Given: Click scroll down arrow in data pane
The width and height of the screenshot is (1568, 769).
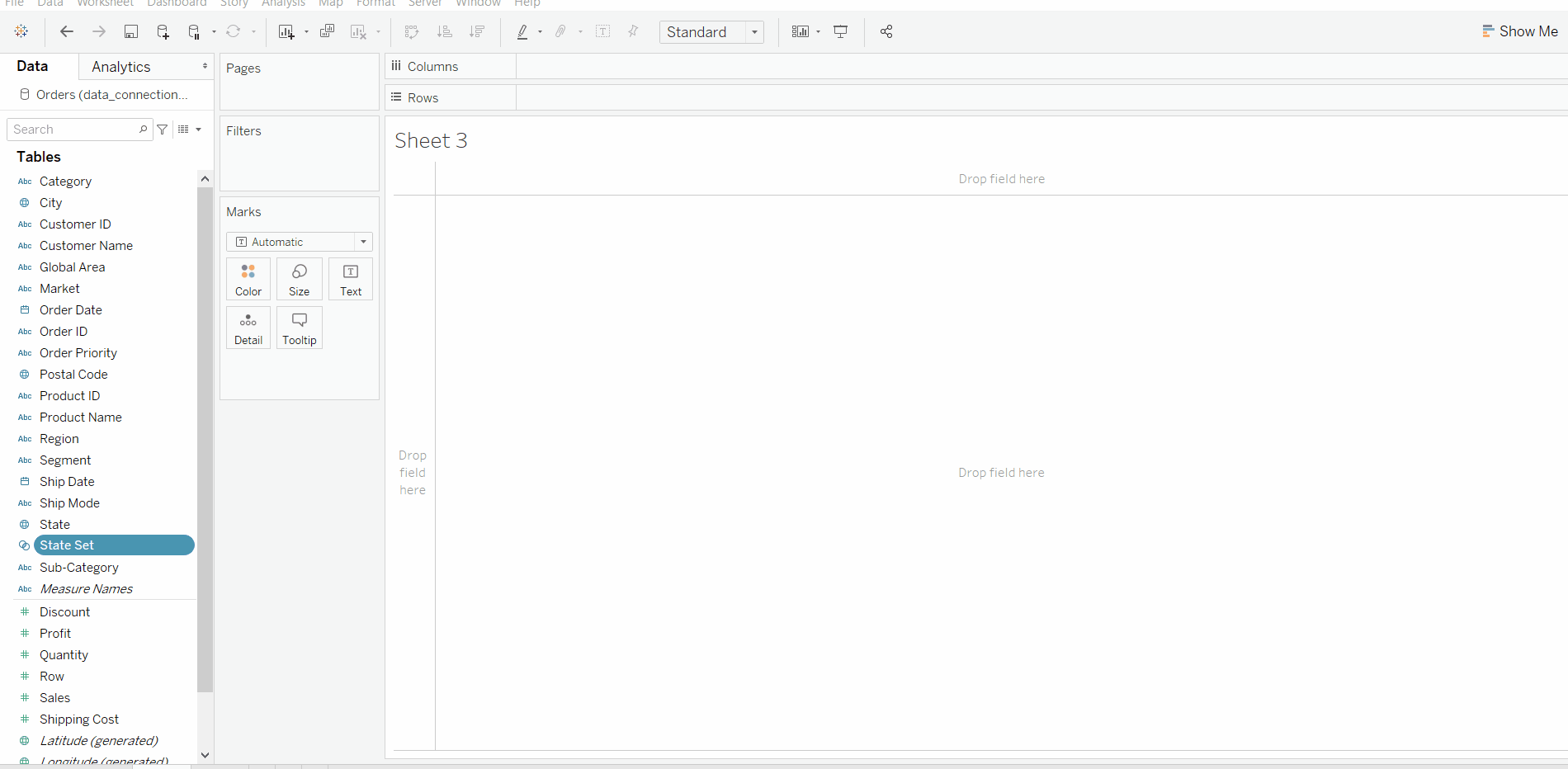Looking at the screenshot, I should point(205,755).
